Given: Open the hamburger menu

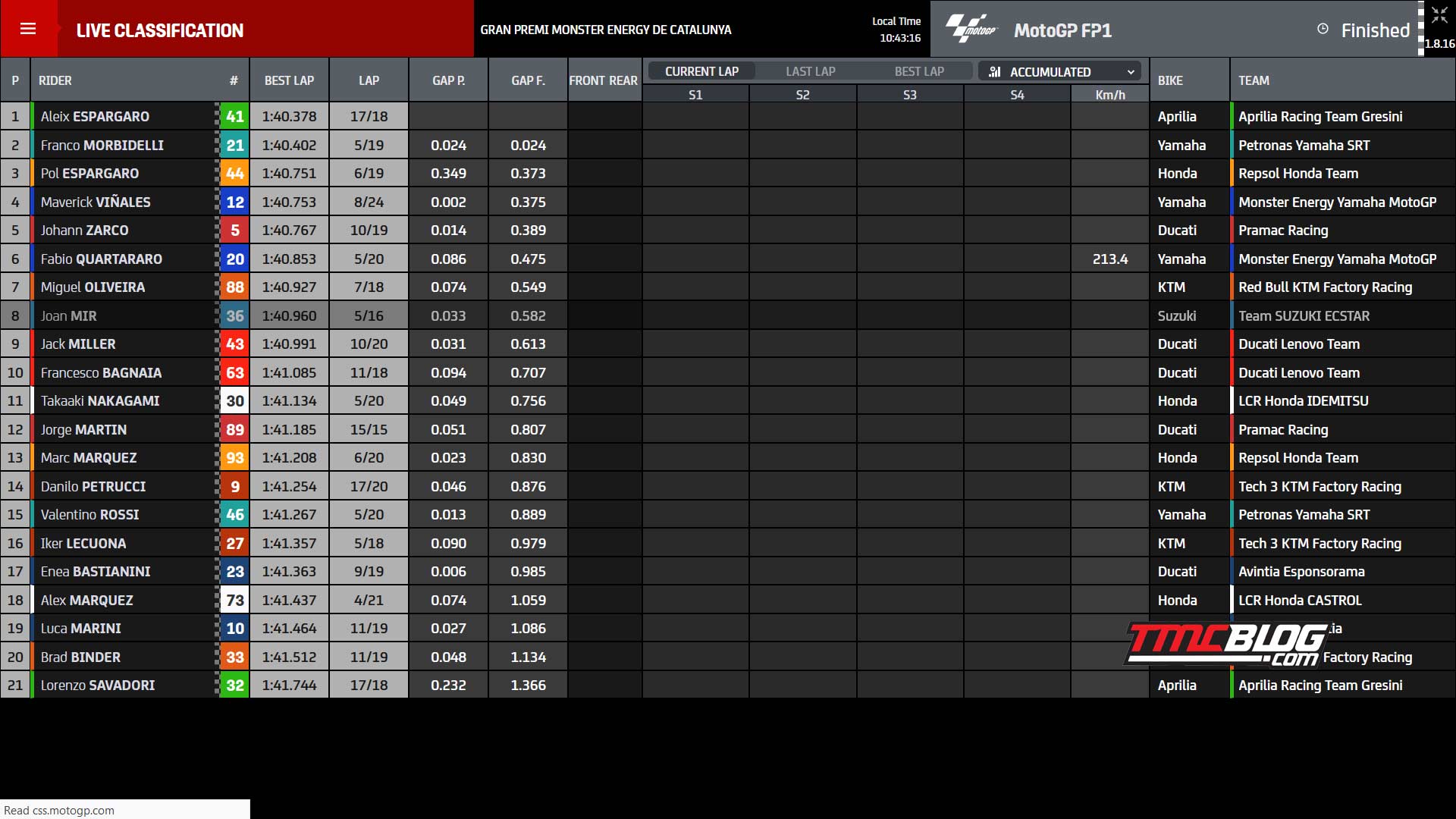Looking at the screenshot, I should click(x=28, y=29).
